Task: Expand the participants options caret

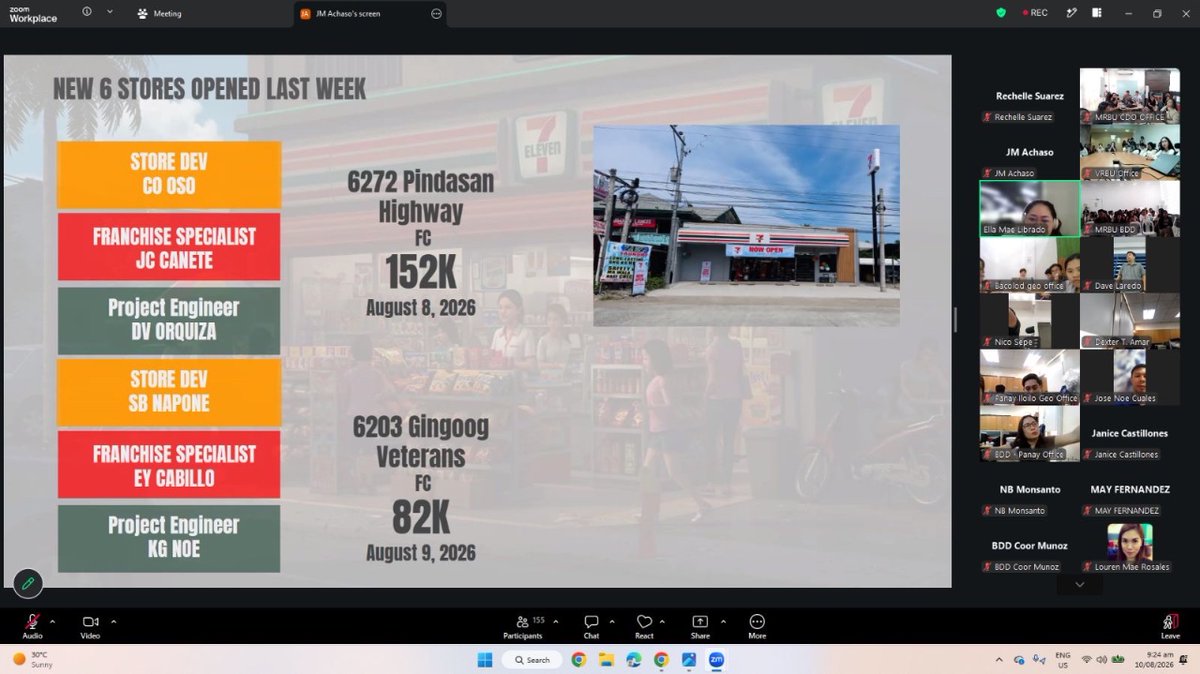Action: [556, 622]
